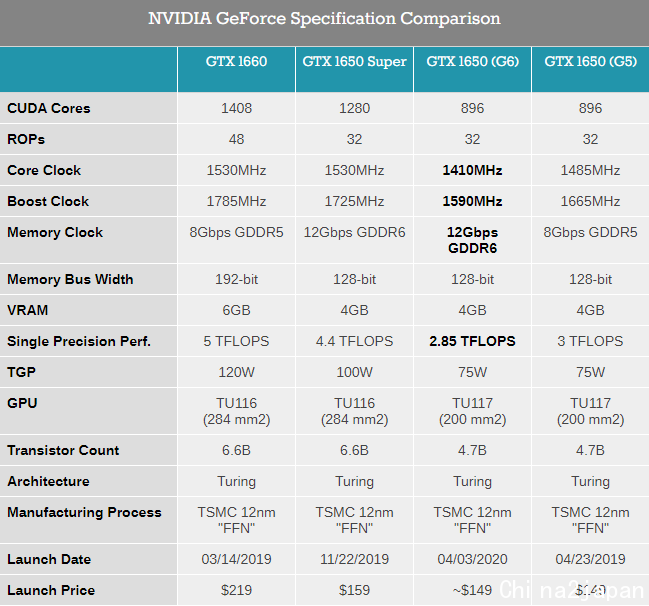The image size is (649, 606).
Task: Select the ROPs value 48
Action: [x=236, y=139]
